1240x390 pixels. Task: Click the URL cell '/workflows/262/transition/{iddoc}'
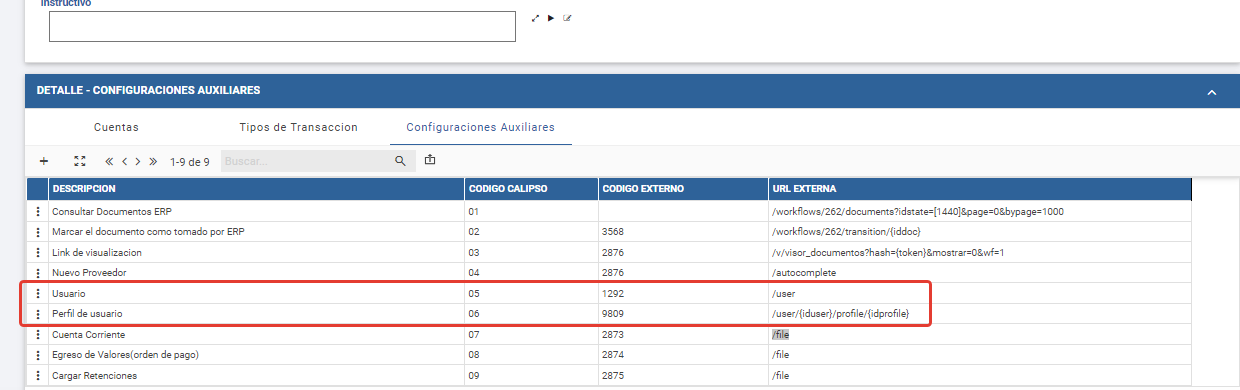click(980, 232)
